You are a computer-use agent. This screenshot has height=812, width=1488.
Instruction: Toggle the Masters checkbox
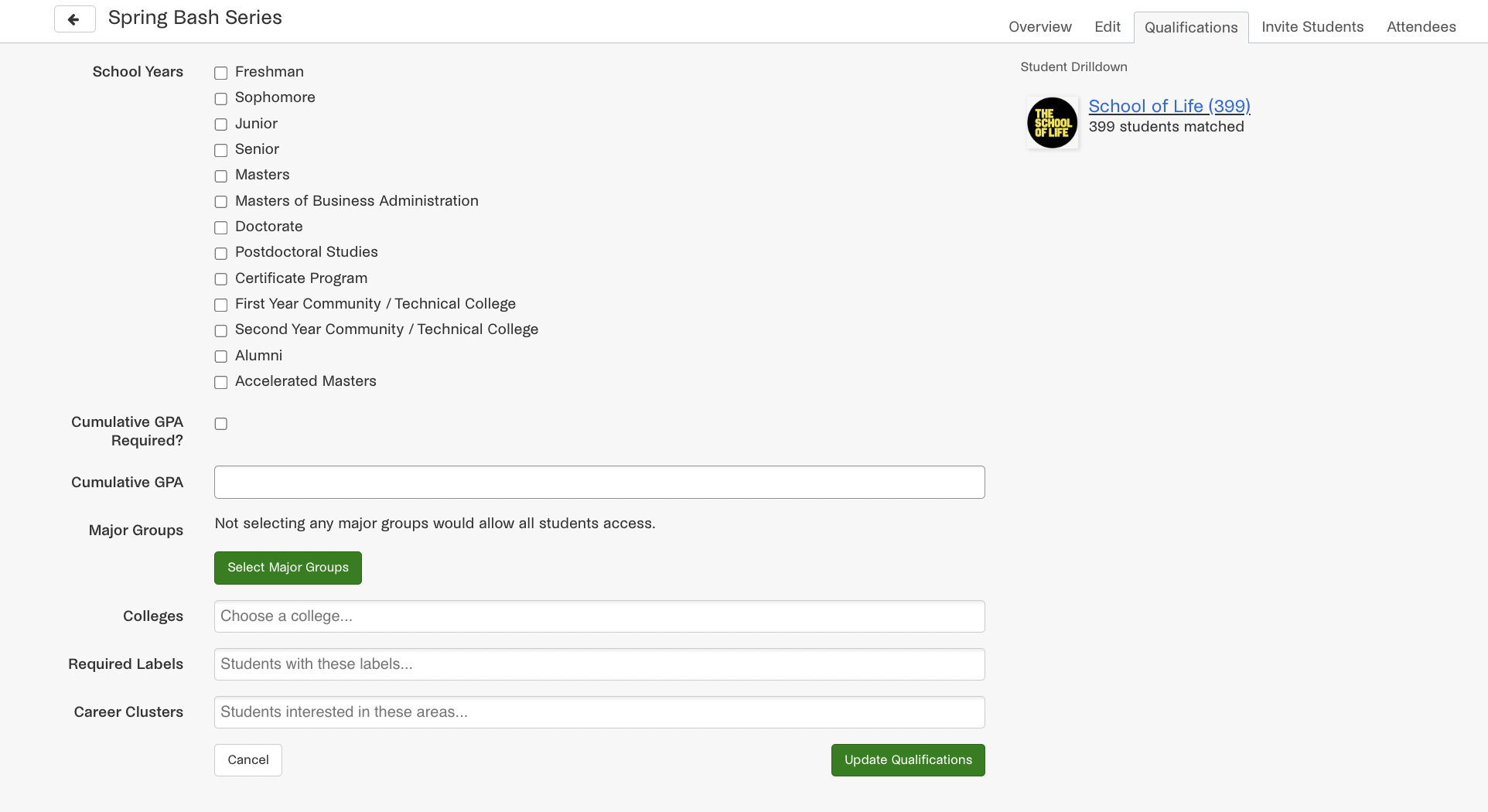point(221,176)
